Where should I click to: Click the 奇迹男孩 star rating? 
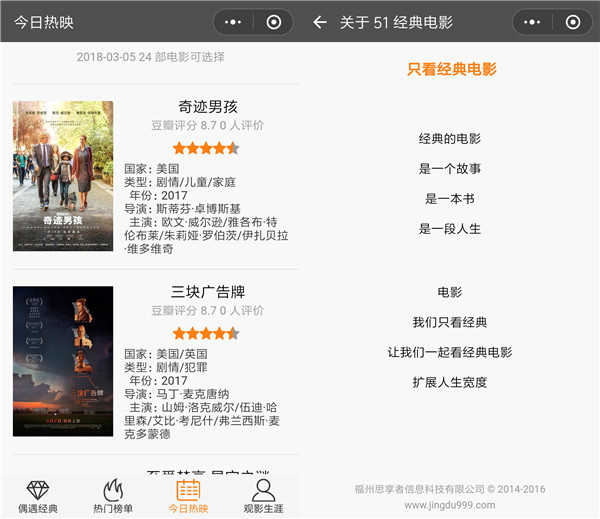(x=206, y=148)
